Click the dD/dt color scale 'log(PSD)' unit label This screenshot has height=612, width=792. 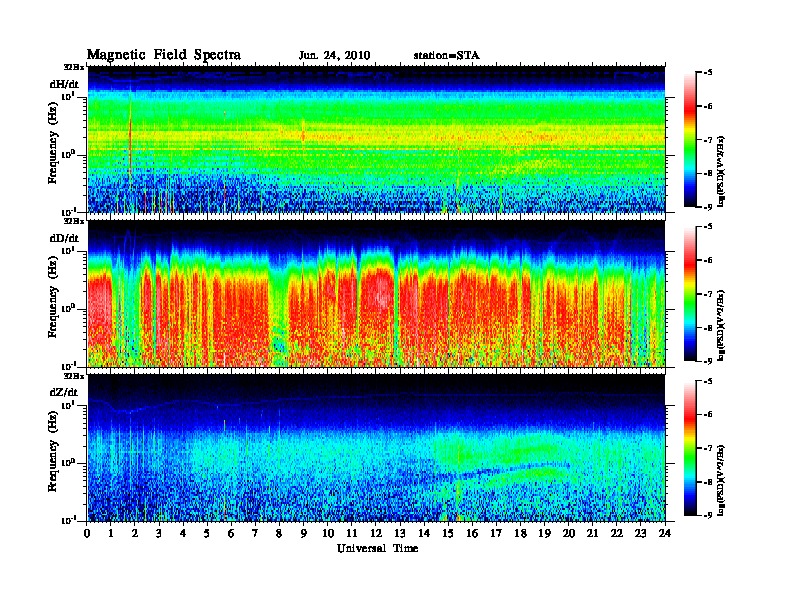pyautogui.click(x=723, y=326)
